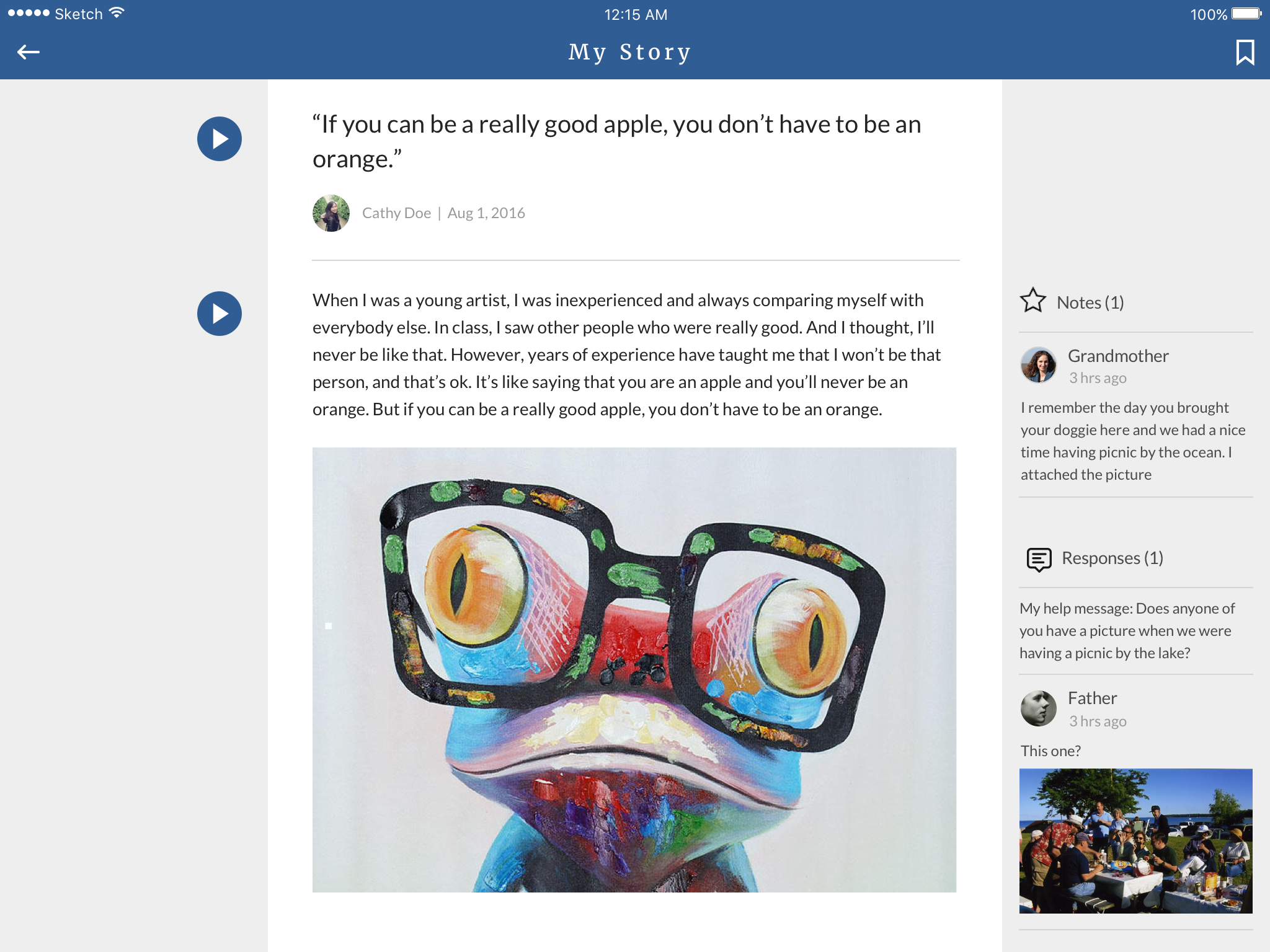The image size is (1270, 952).
Task: Click the Notes star icon
Action: point(1033,301)
